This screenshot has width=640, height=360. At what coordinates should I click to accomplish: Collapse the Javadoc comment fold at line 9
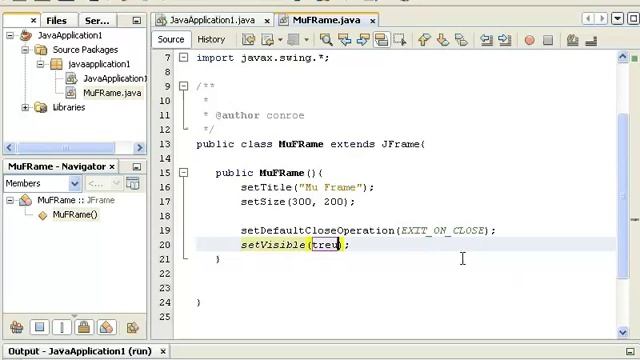(184, 86)
